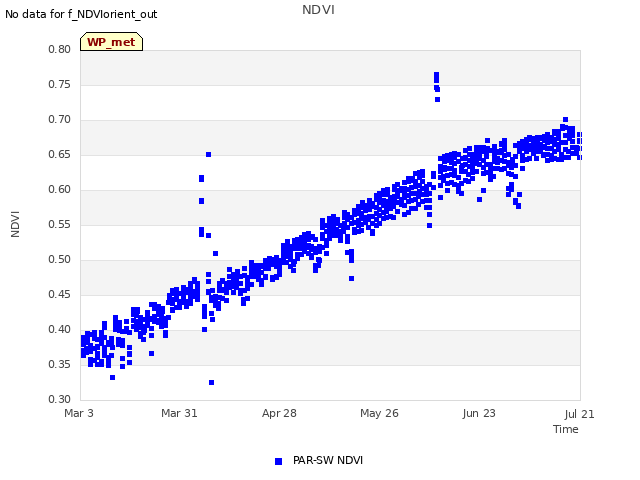640x480 pixels.
Task: Click the lowest outlier point near 0.325
Action: coord(211,382)
